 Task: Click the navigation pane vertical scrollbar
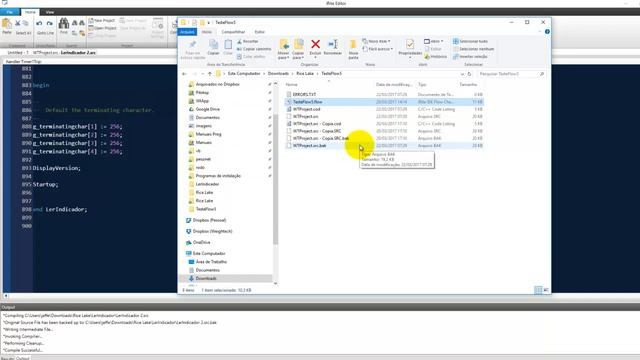(x=275, y=180)
